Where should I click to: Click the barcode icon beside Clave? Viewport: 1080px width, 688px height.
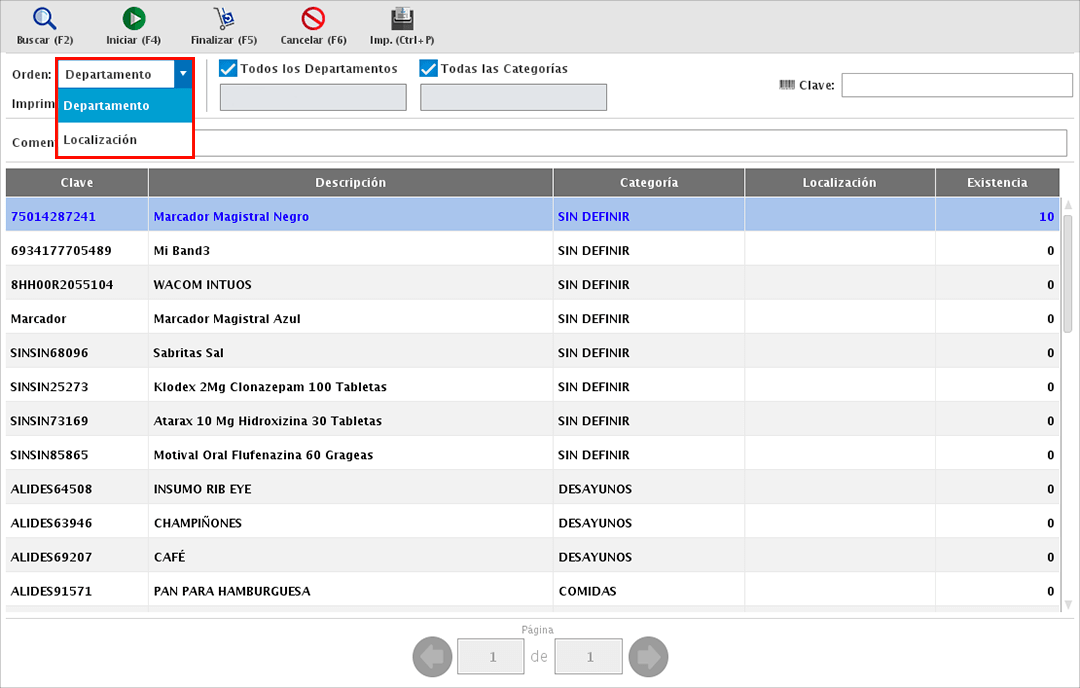786,85
